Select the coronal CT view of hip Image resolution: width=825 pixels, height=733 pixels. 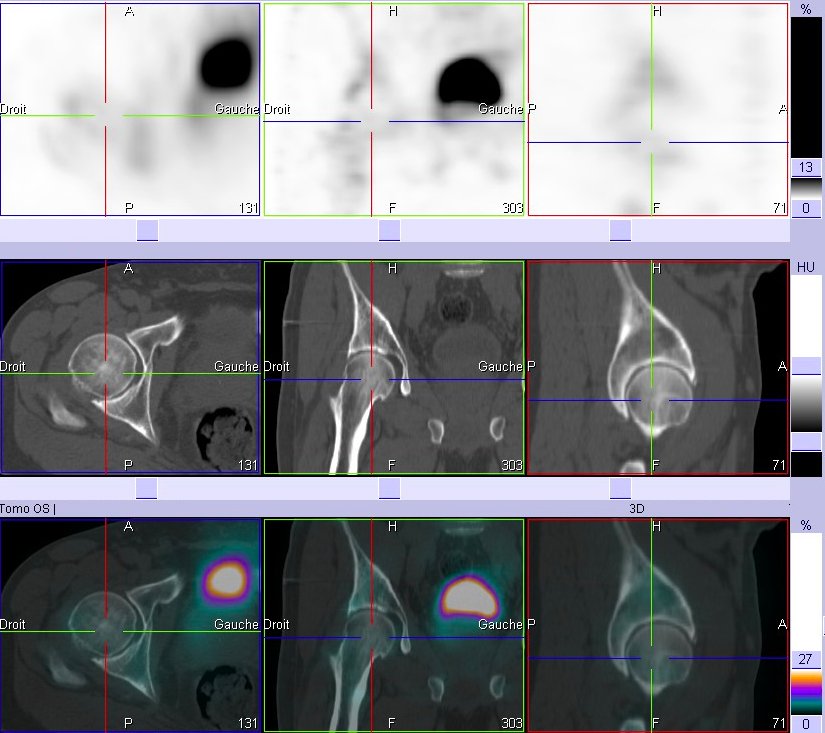394,367
